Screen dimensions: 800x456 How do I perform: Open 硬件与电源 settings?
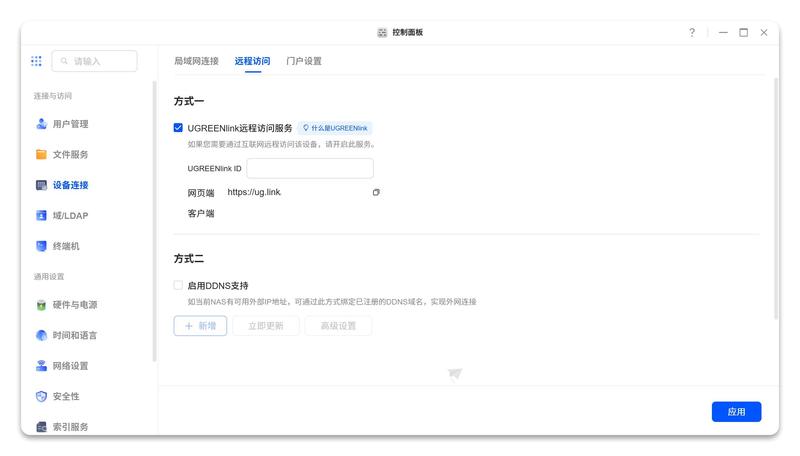pos(67,305)
